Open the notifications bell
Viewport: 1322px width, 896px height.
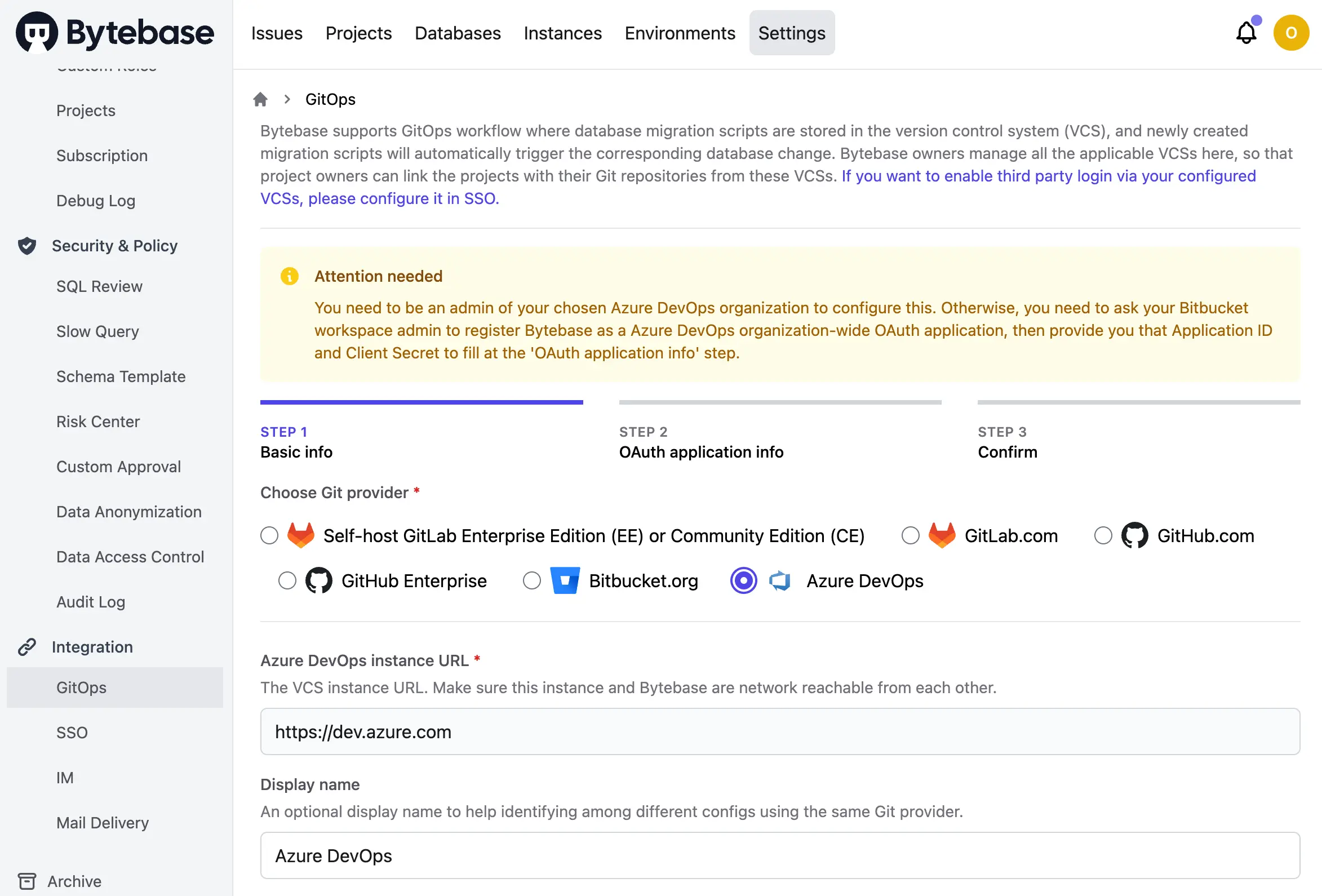(1246, 33)
